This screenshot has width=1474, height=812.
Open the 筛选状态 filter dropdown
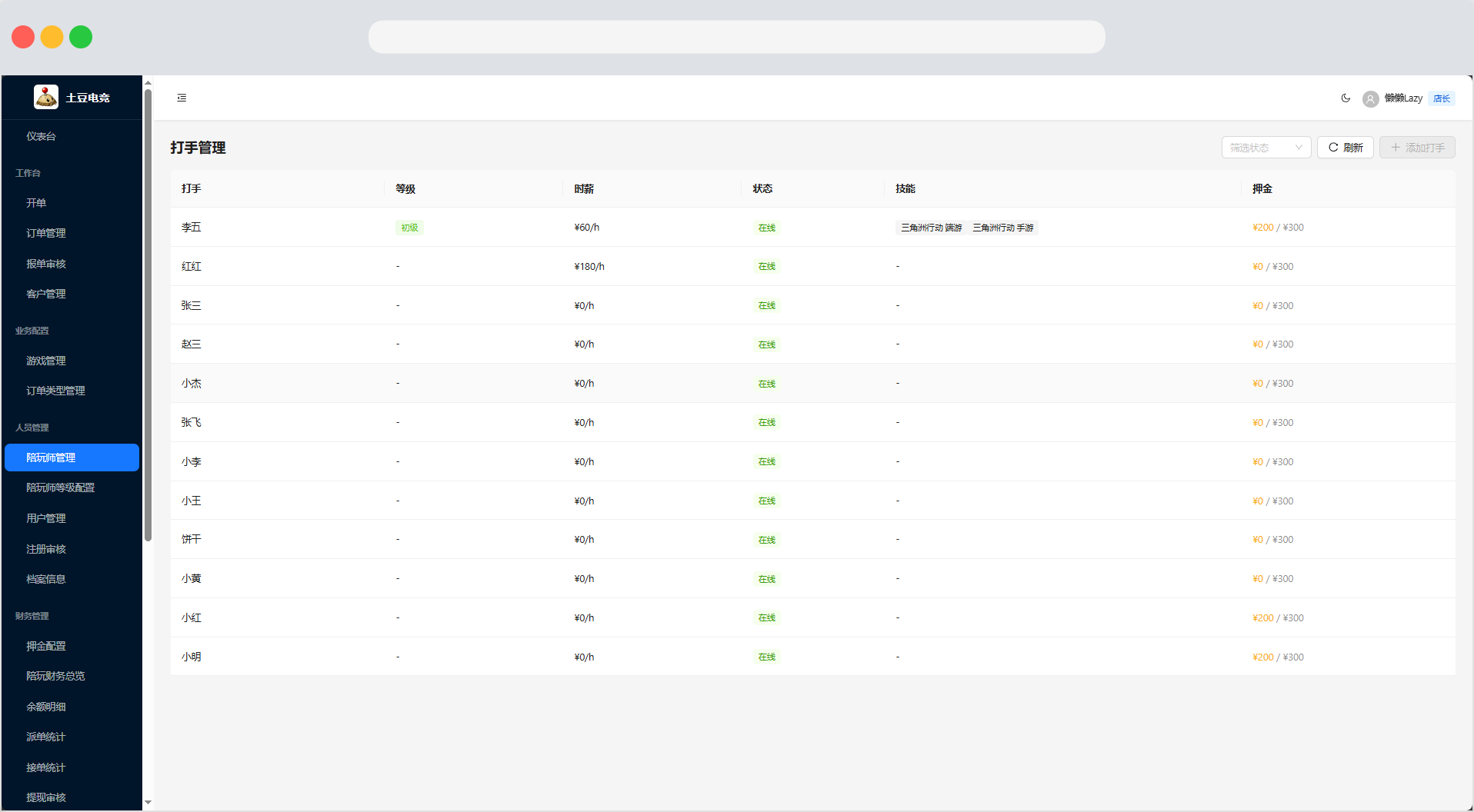point(1266,148)
